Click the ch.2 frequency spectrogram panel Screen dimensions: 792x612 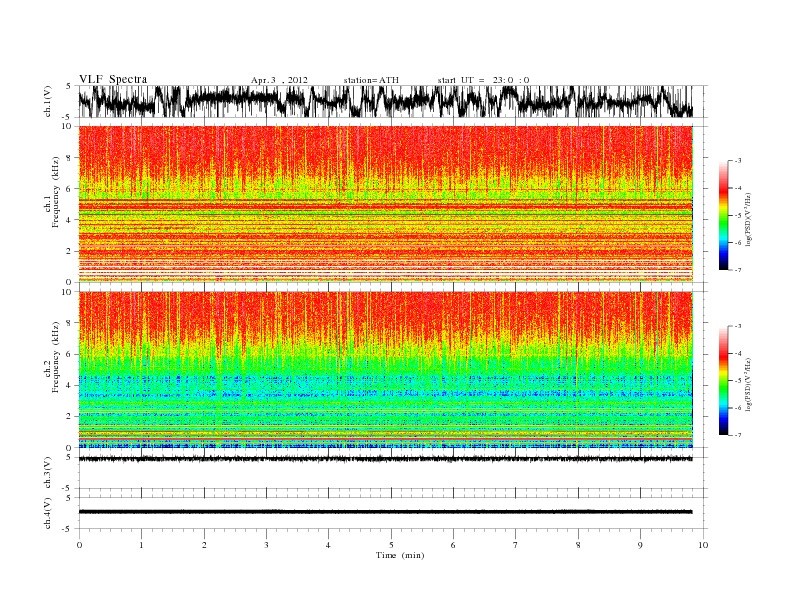coord(385,370)
